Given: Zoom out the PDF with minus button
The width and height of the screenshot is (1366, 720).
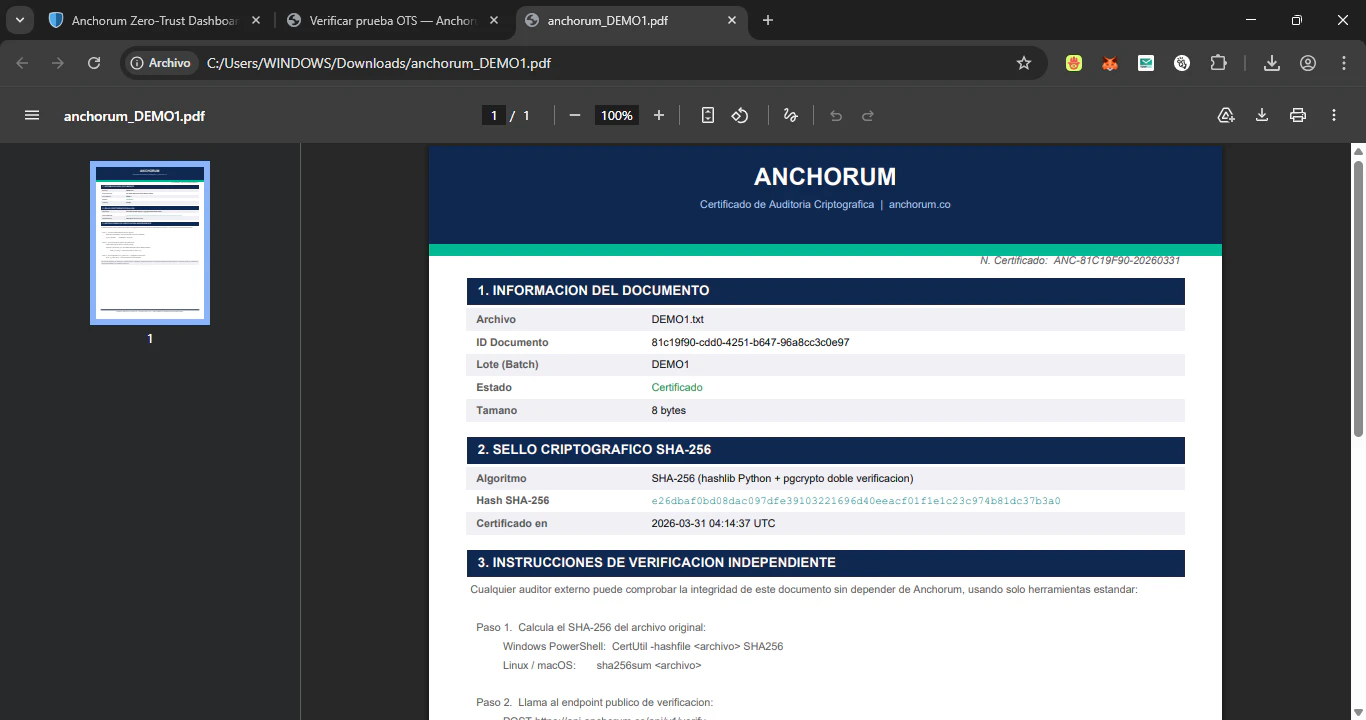Looking at the screenshot, I should (575, 115).
